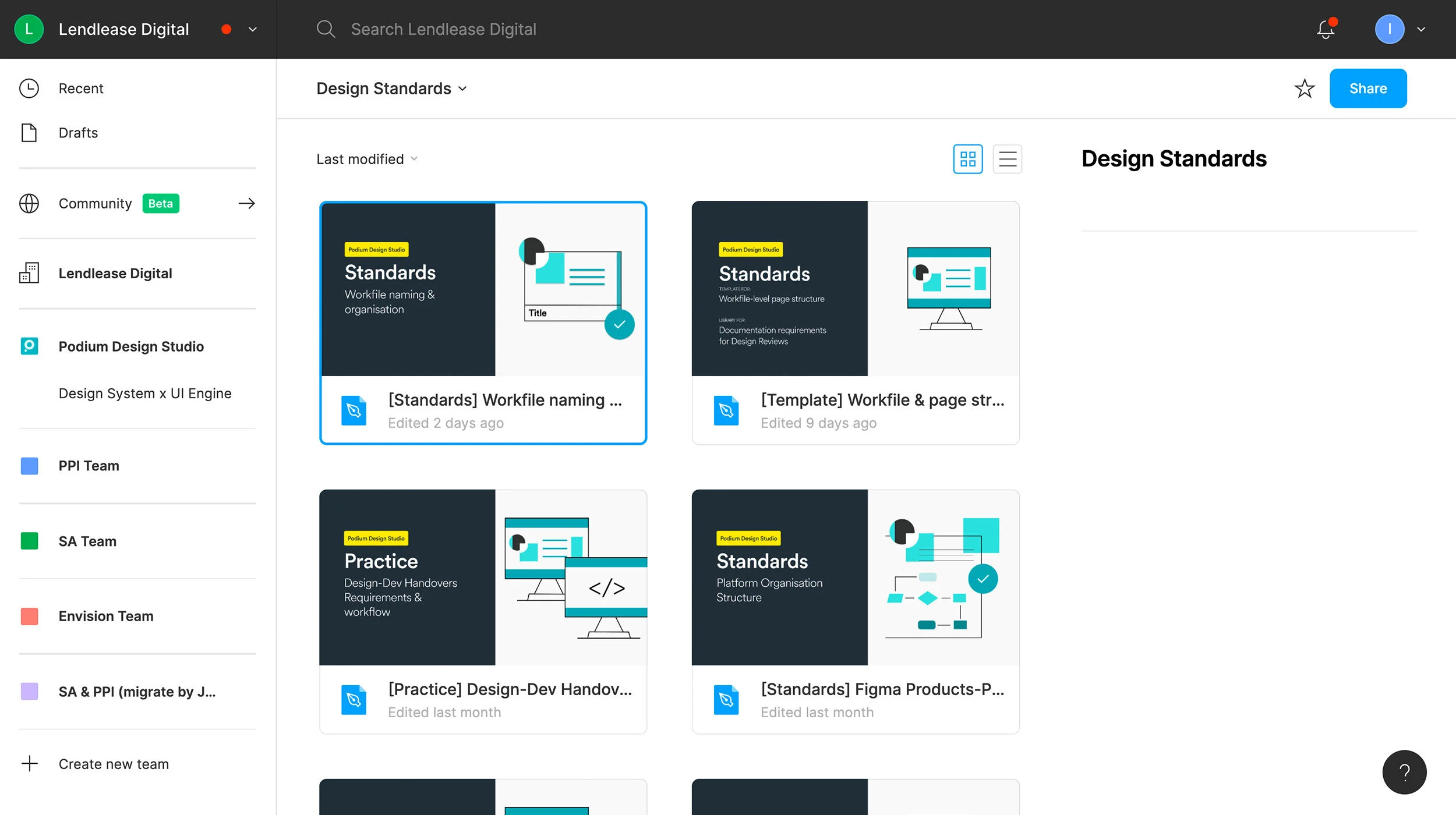Viewport: 1456px width, 815px height.
Task: Open SA & PPI (migrate by J... team
Action: point(137,692)
